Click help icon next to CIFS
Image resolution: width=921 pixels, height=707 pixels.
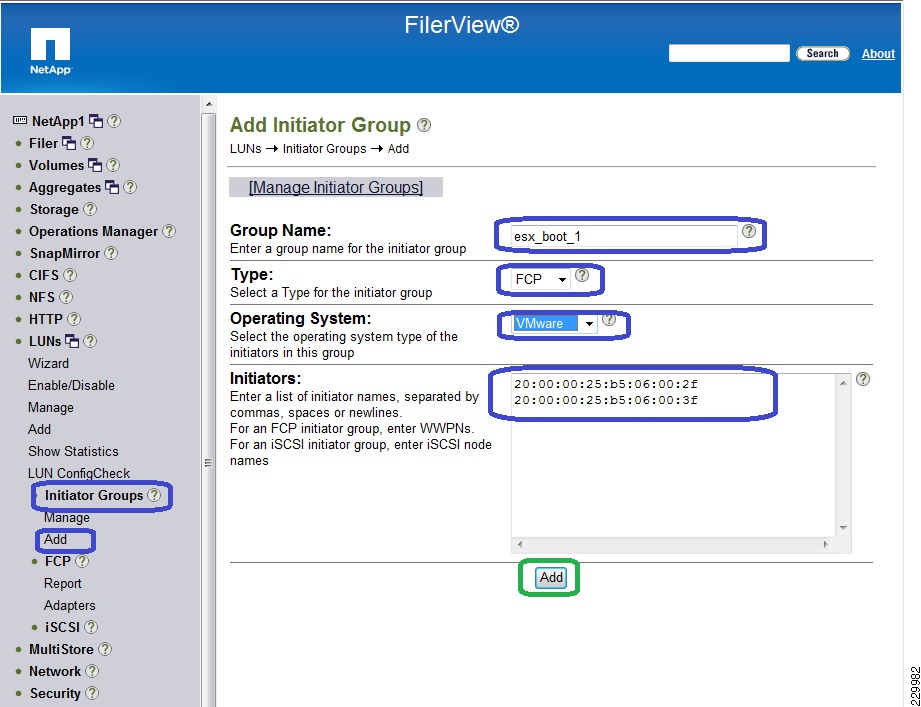[70, 274]
